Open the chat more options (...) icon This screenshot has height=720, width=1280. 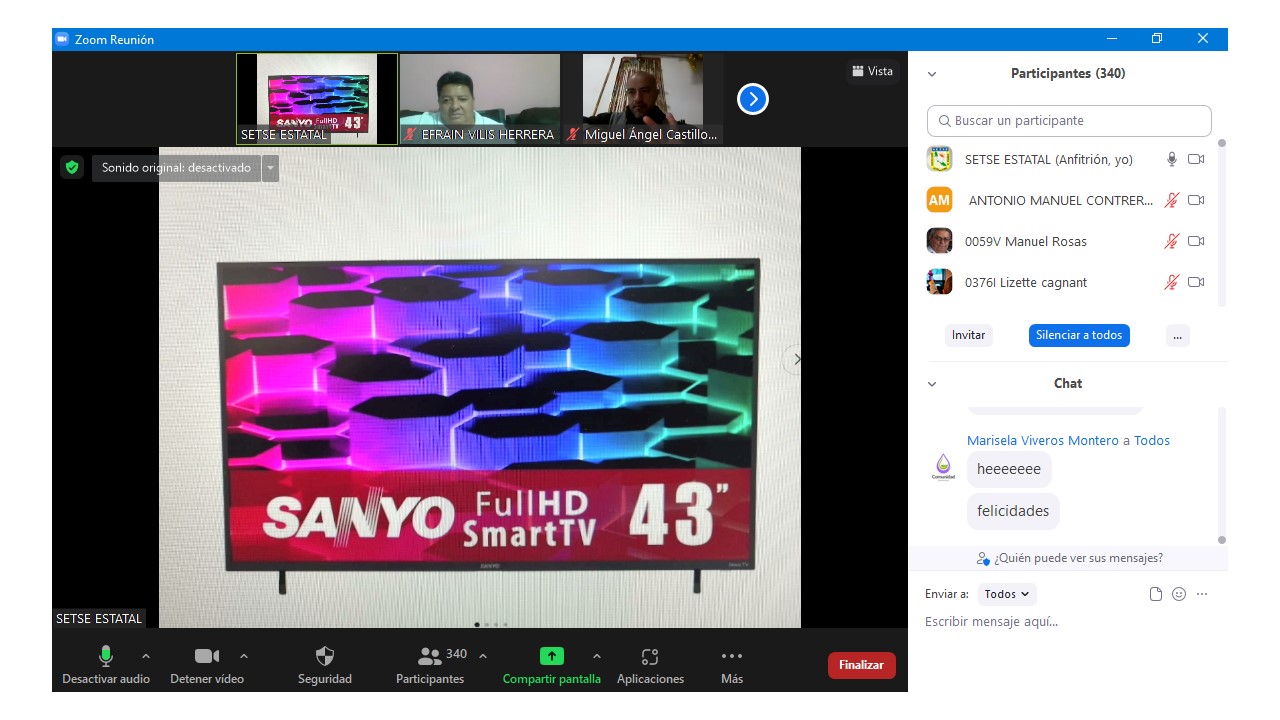[1202, 594]
